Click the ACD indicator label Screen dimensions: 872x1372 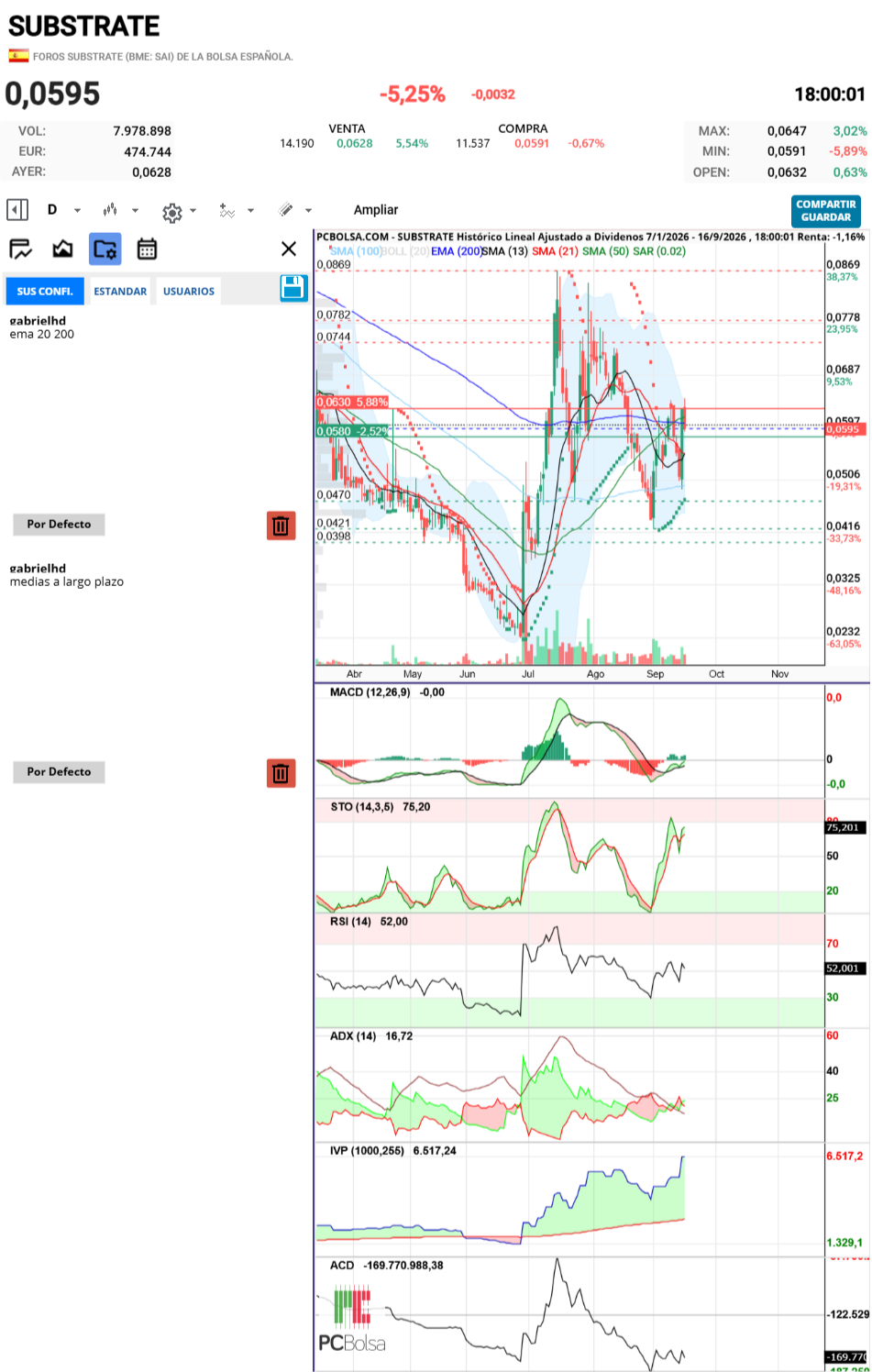pos(342,1266)
